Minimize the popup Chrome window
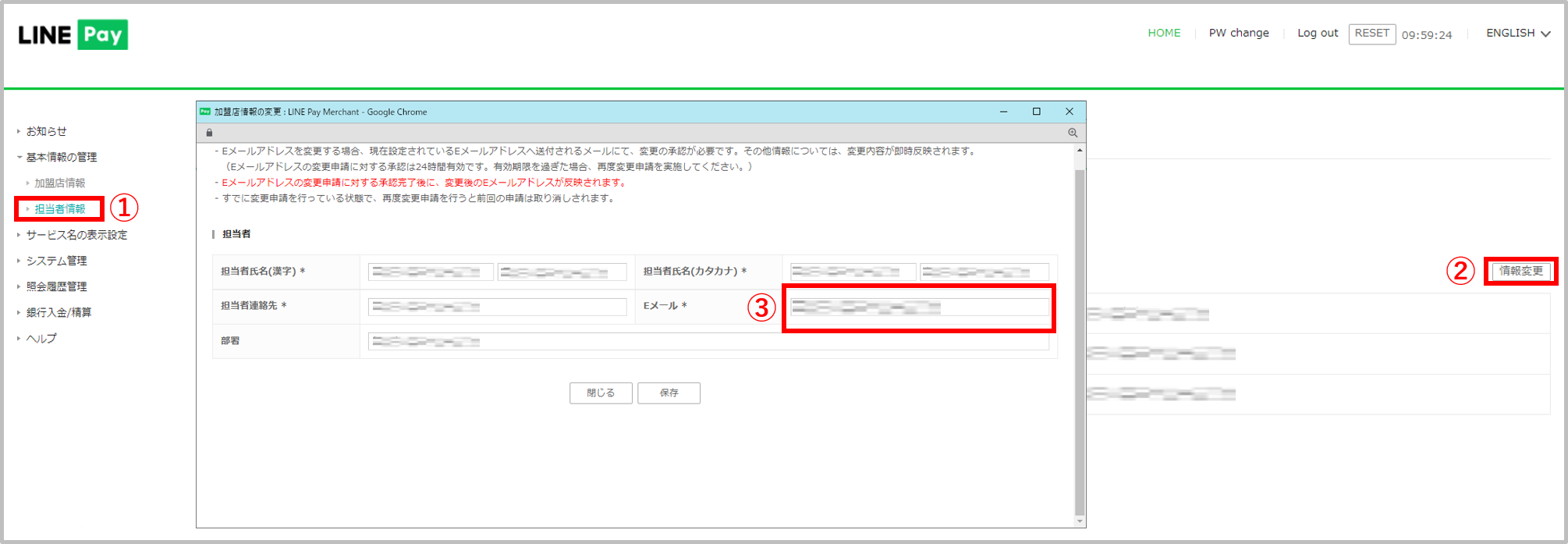The width and height of the screenshot is (1568, 544). tap(1004, 112)
